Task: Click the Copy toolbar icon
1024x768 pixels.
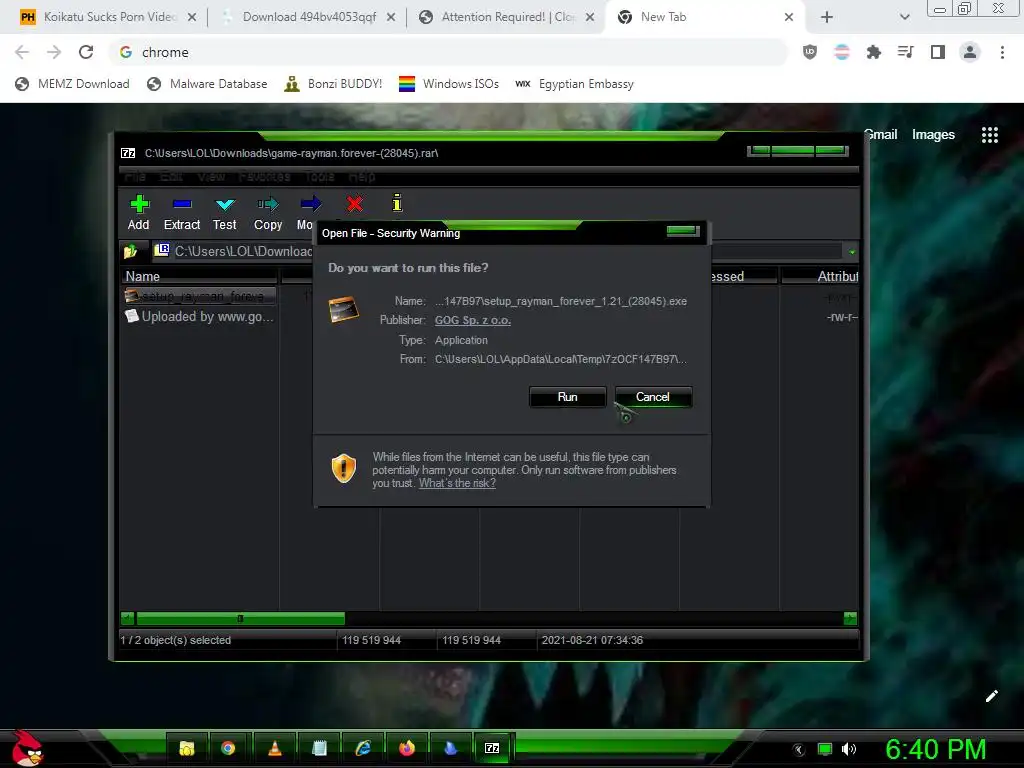Action: (x=268, y=204)
